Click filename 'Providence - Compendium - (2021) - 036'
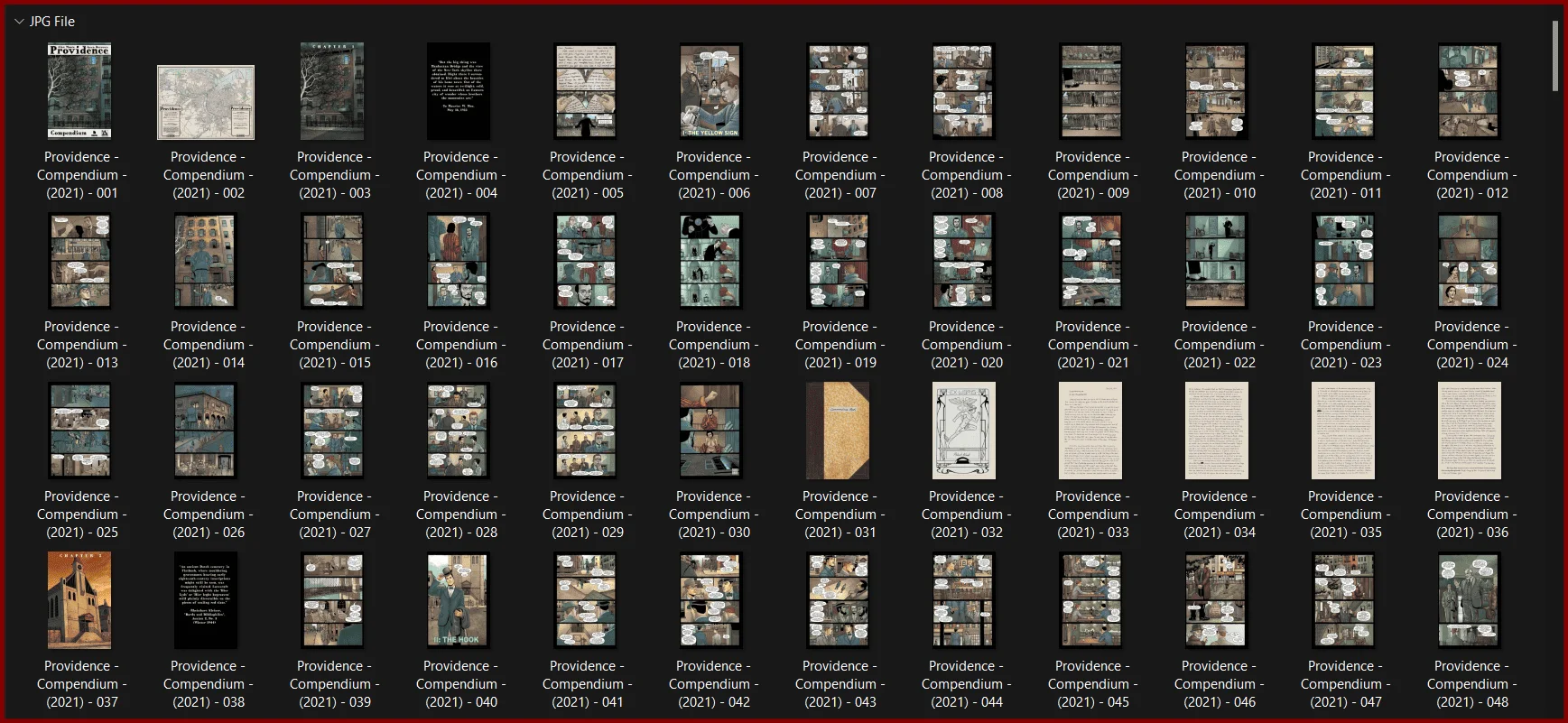 coord(1472,514)
